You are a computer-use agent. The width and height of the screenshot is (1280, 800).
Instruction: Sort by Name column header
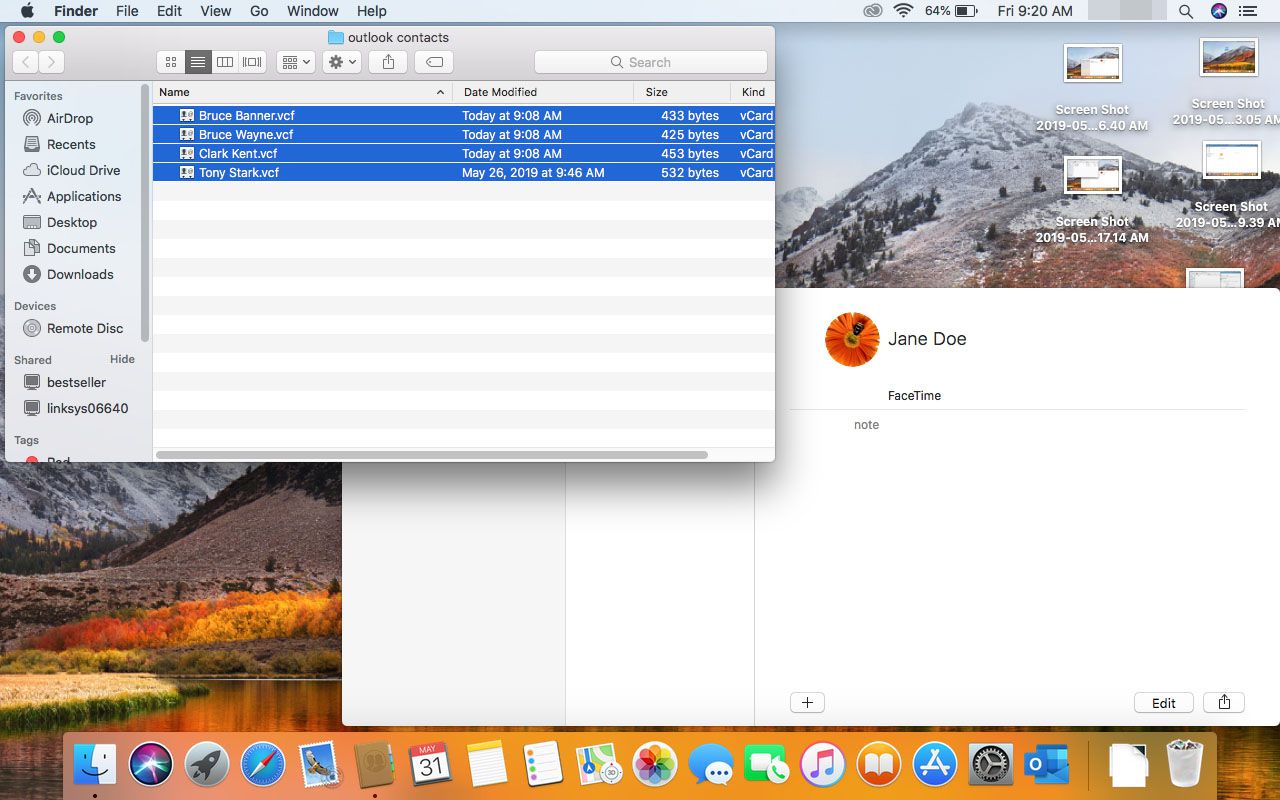302,92
